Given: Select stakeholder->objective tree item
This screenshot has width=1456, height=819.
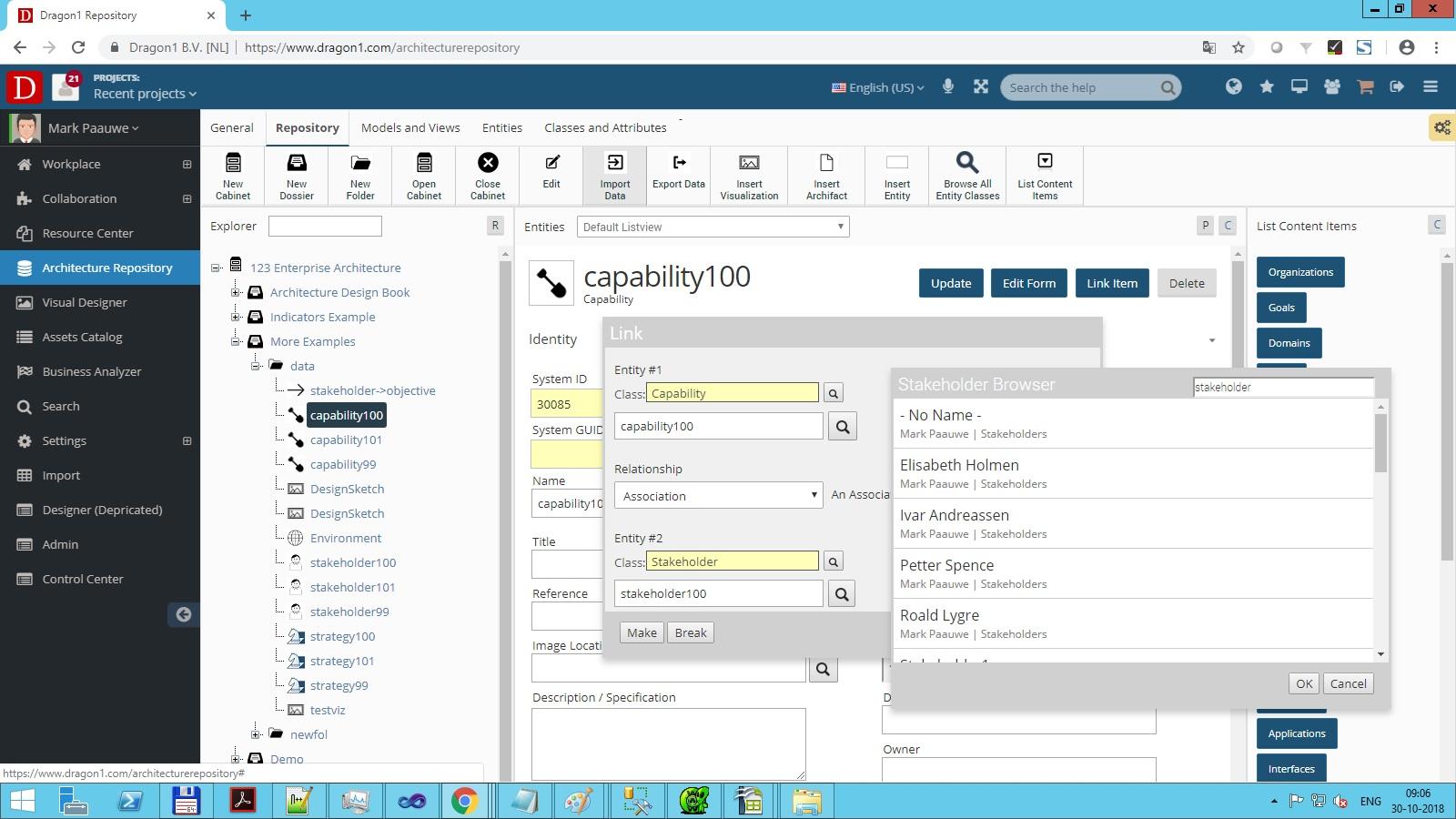Looking at the screenshot, I should click(372, 390).
